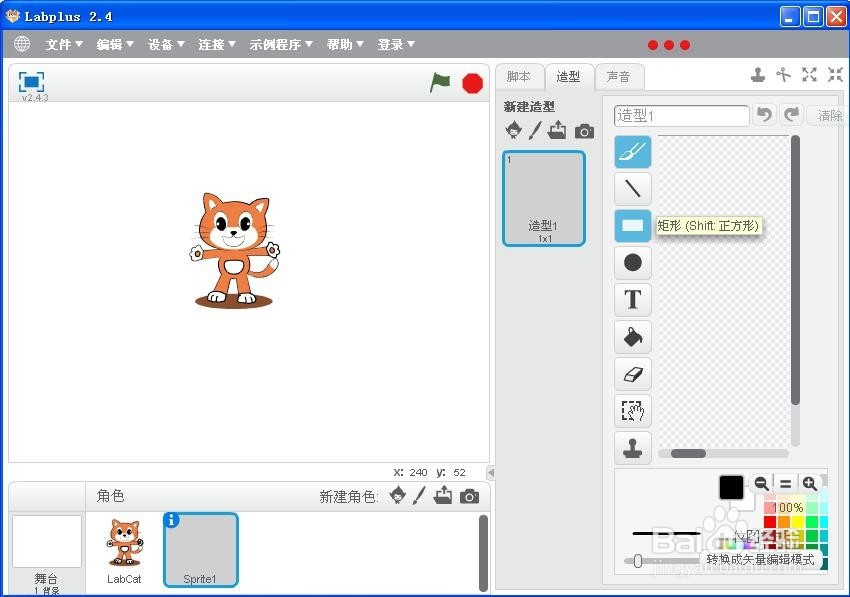Click the sprite list scrollbar

[483, 553]
